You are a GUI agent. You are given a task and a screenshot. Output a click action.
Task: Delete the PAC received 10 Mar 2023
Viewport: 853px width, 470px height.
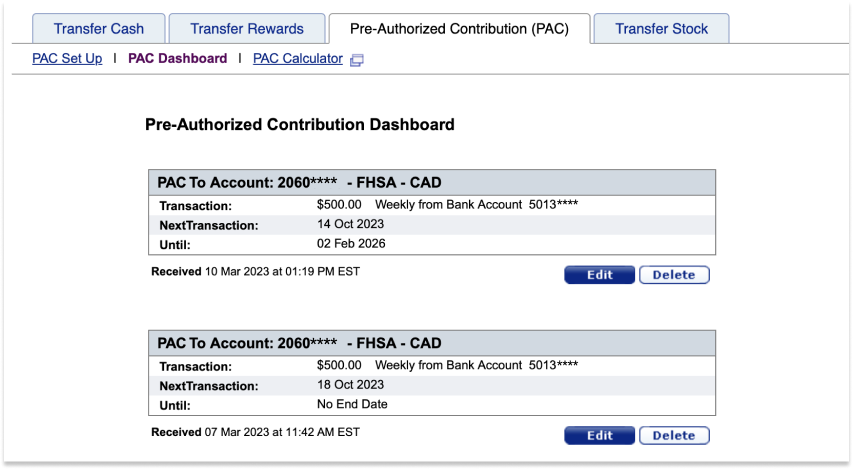(x=674, y=275)
